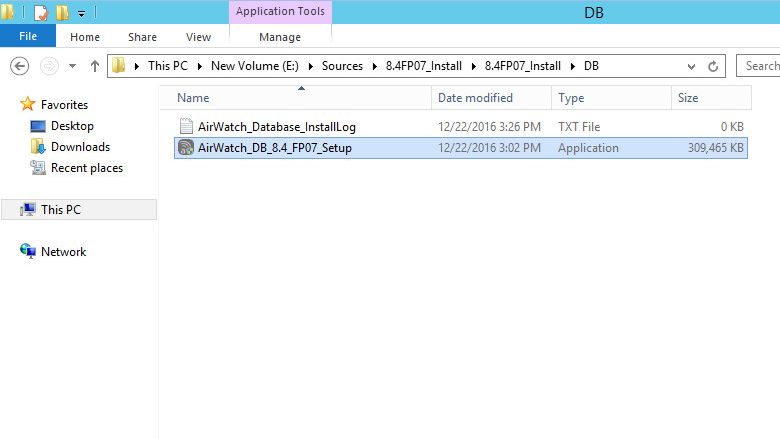This screenshot has width=780, height=439.
Task: Sort by the Type column header
Action: coord(611,98)
